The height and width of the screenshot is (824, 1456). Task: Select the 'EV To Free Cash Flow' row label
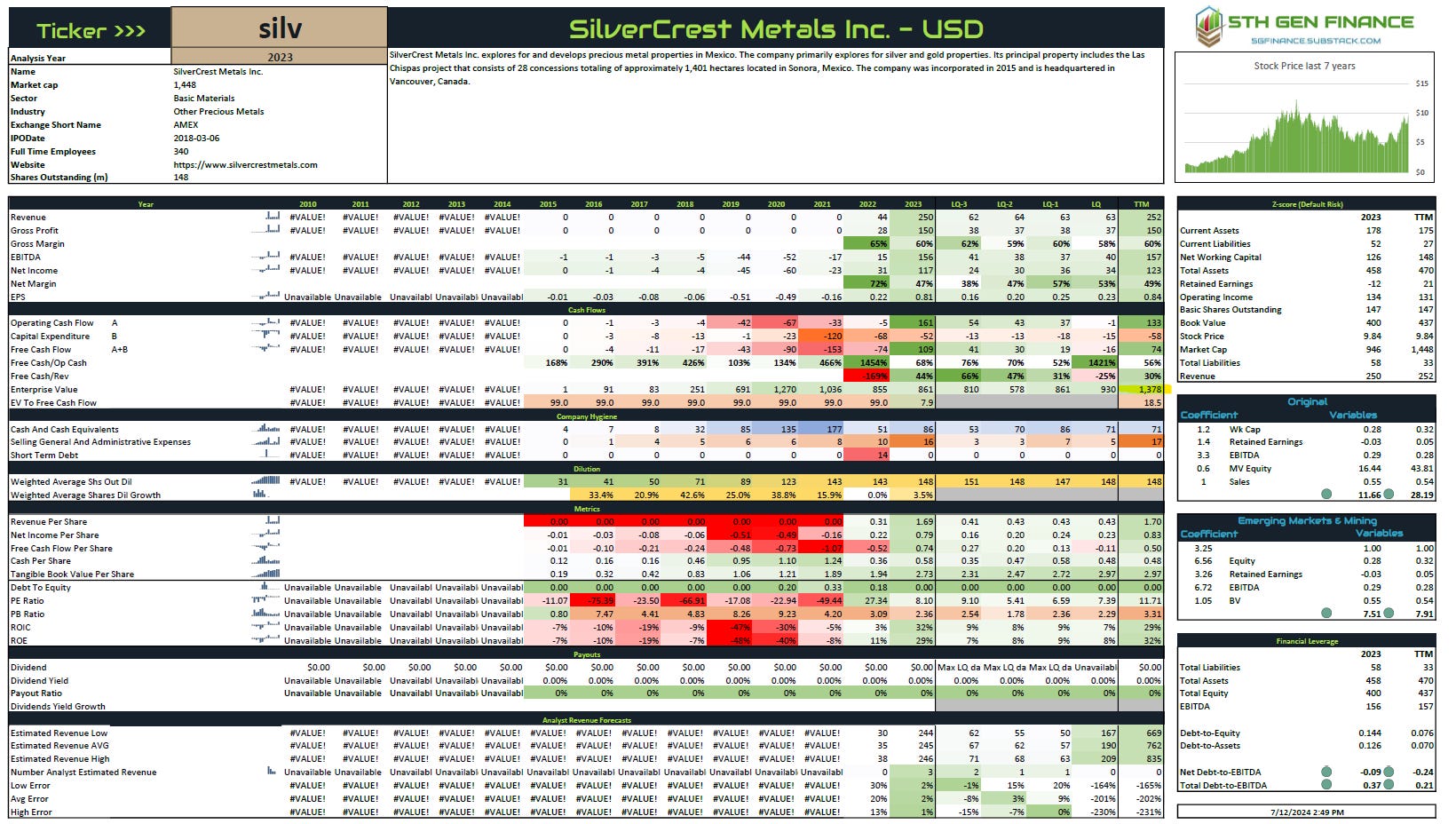(x=53, y=403)
